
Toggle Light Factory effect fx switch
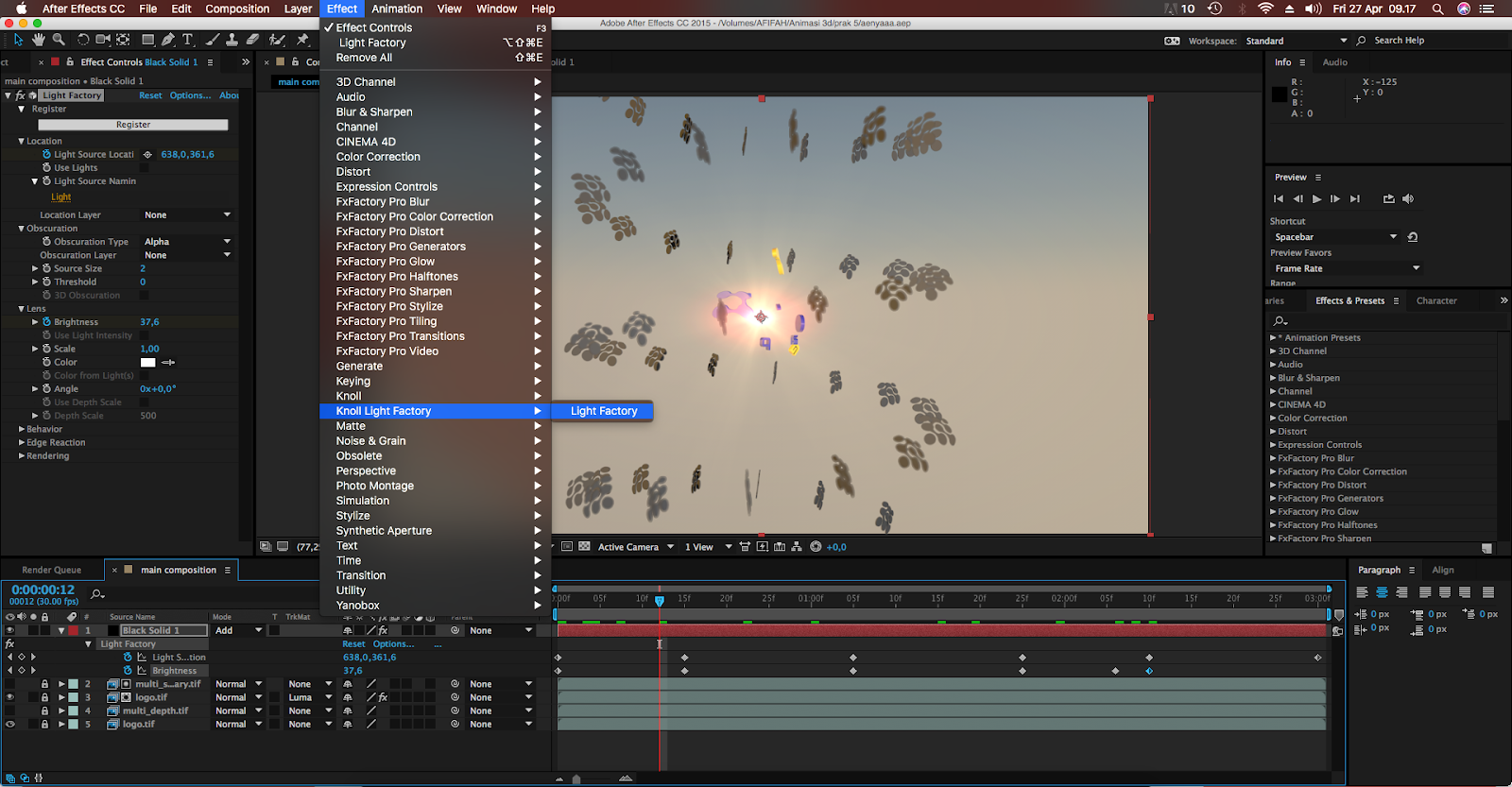(20, 95)
